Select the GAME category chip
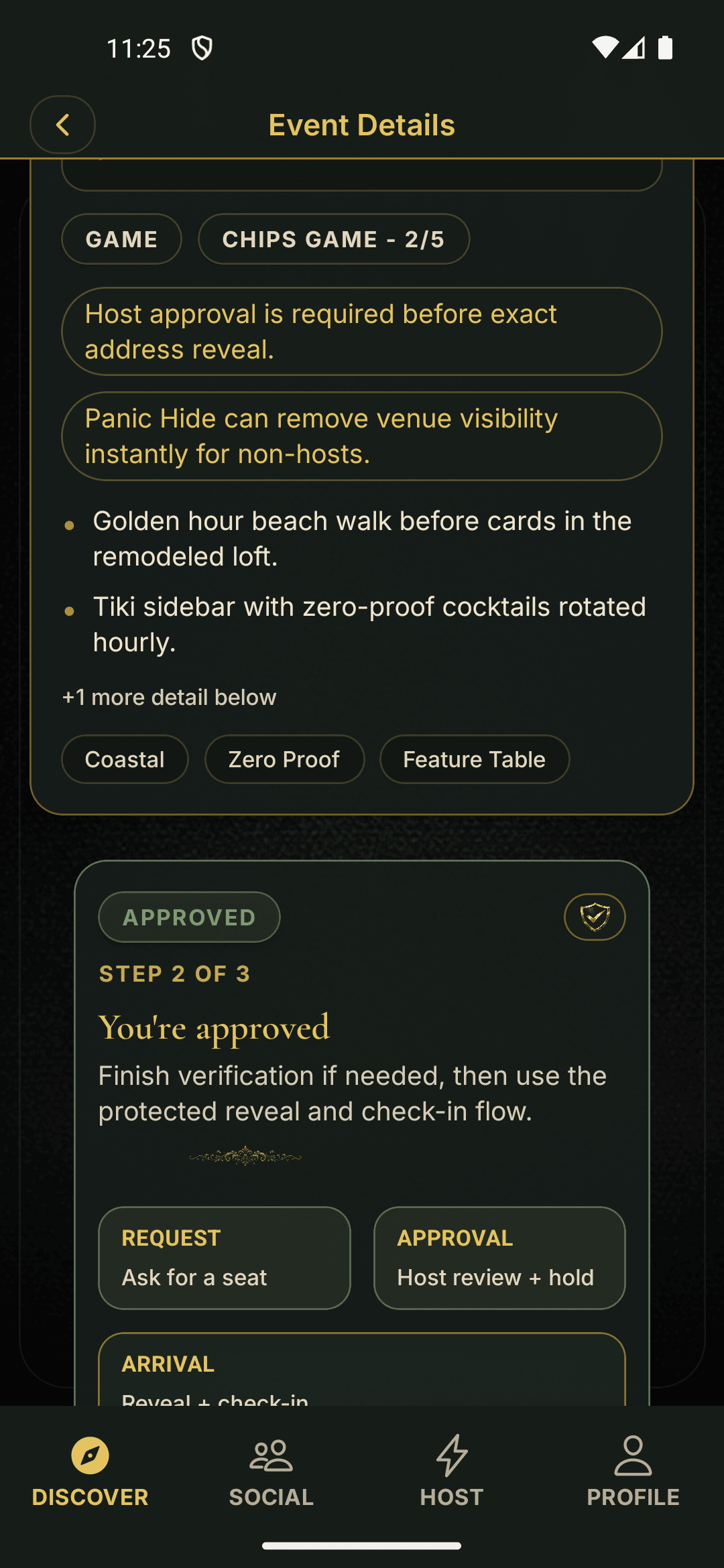This screenshot has width=724, height=1568. pyautogui.click(x=121, y=239)
